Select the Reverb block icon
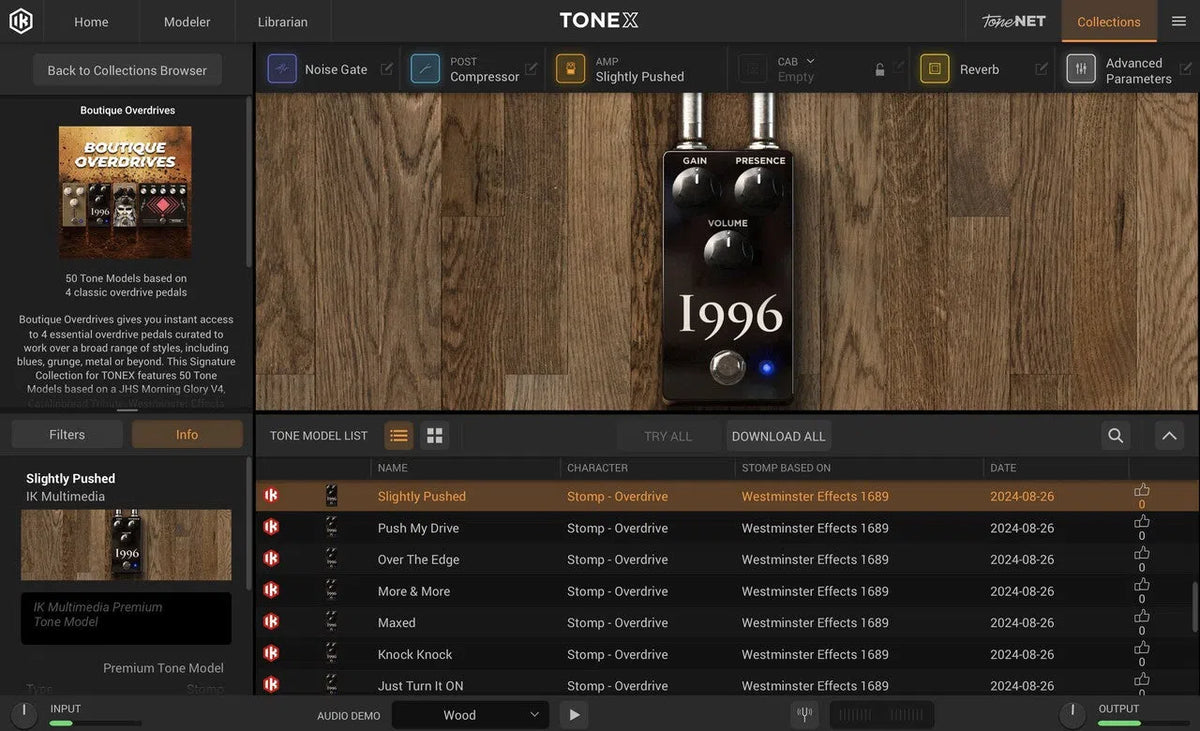 934,68
